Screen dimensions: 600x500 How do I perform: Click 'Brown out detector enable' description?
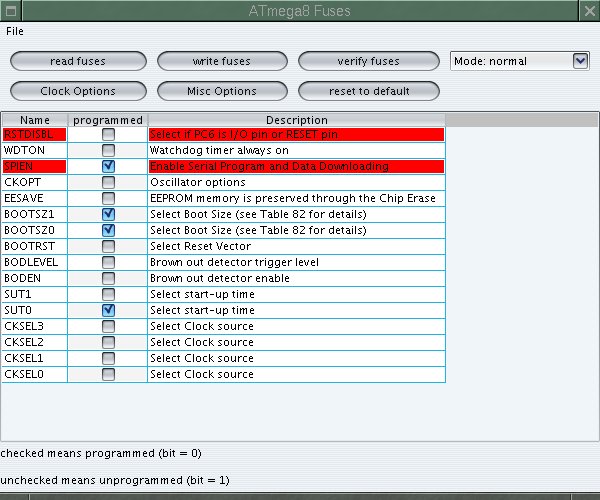297,278
